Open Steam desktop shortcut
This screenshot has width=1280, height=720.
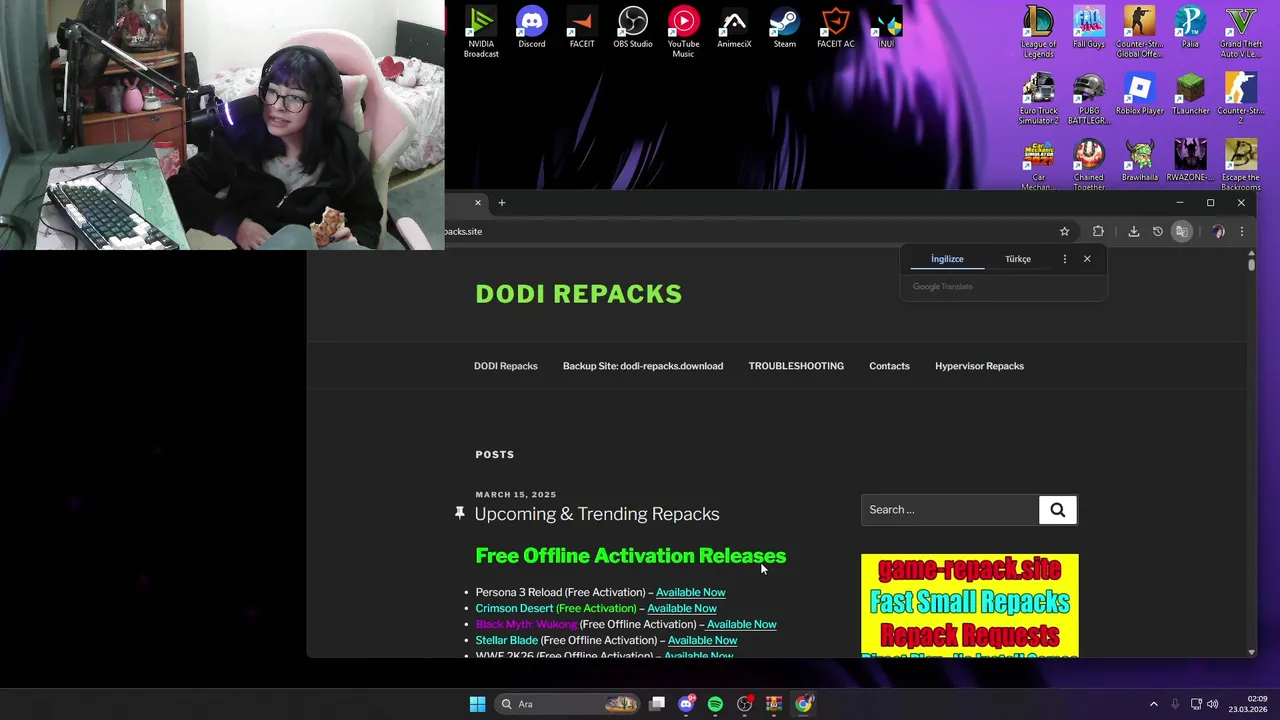(785, 28)
